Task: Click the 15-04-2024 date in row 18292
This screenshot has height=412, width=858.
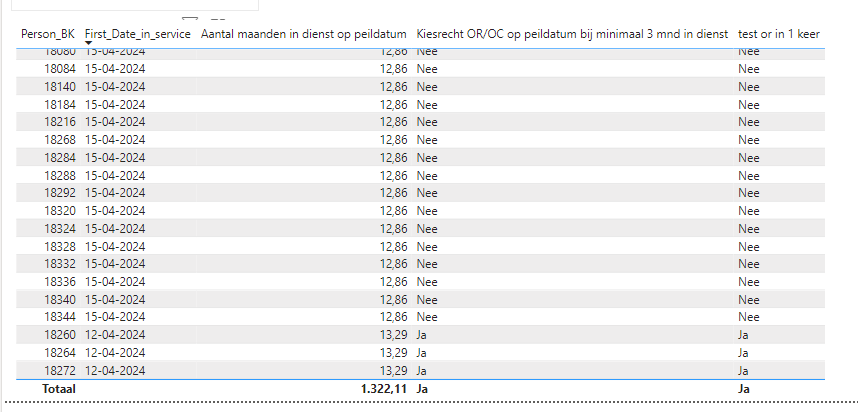Action: pos(115,193)
